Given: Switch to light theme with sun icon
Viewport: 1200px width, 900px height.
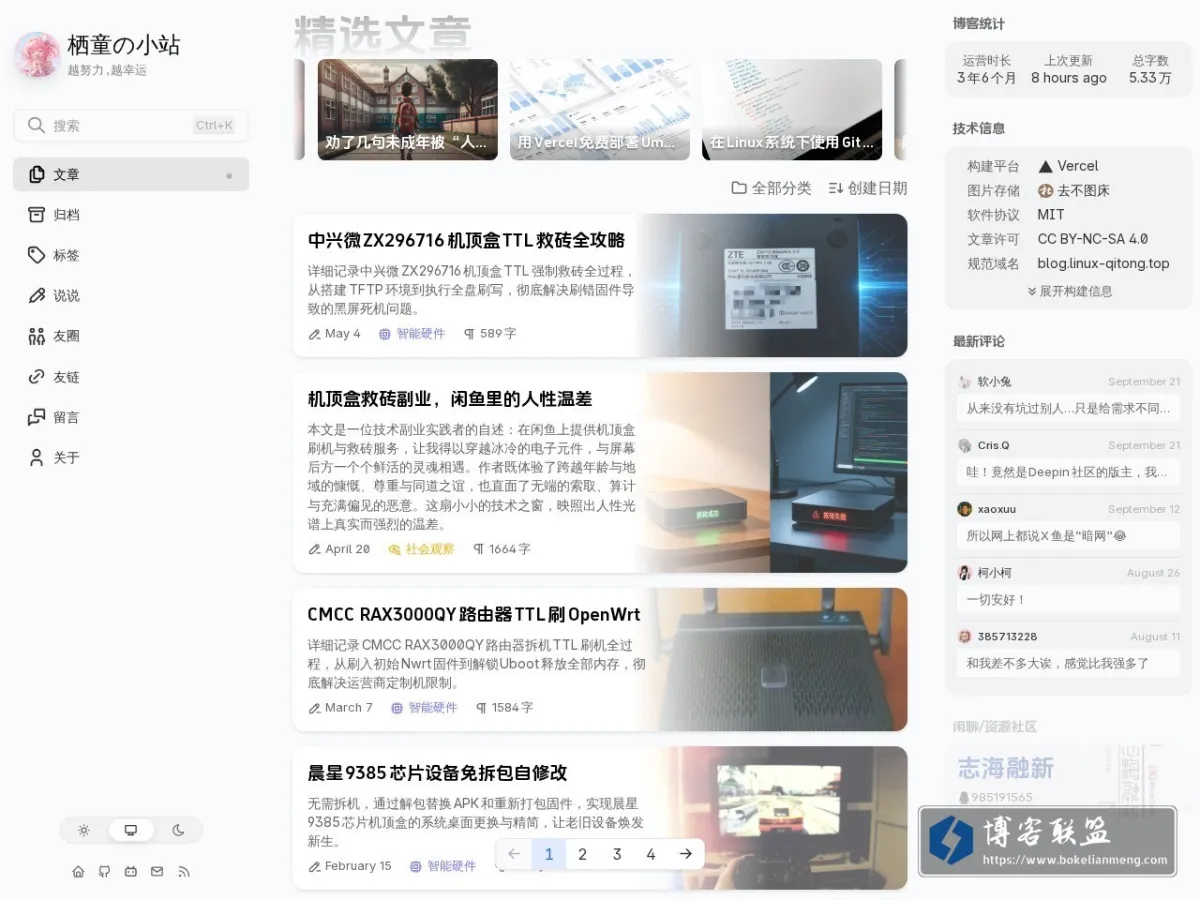Looking at the screenshot, I should tap(84, 830).
